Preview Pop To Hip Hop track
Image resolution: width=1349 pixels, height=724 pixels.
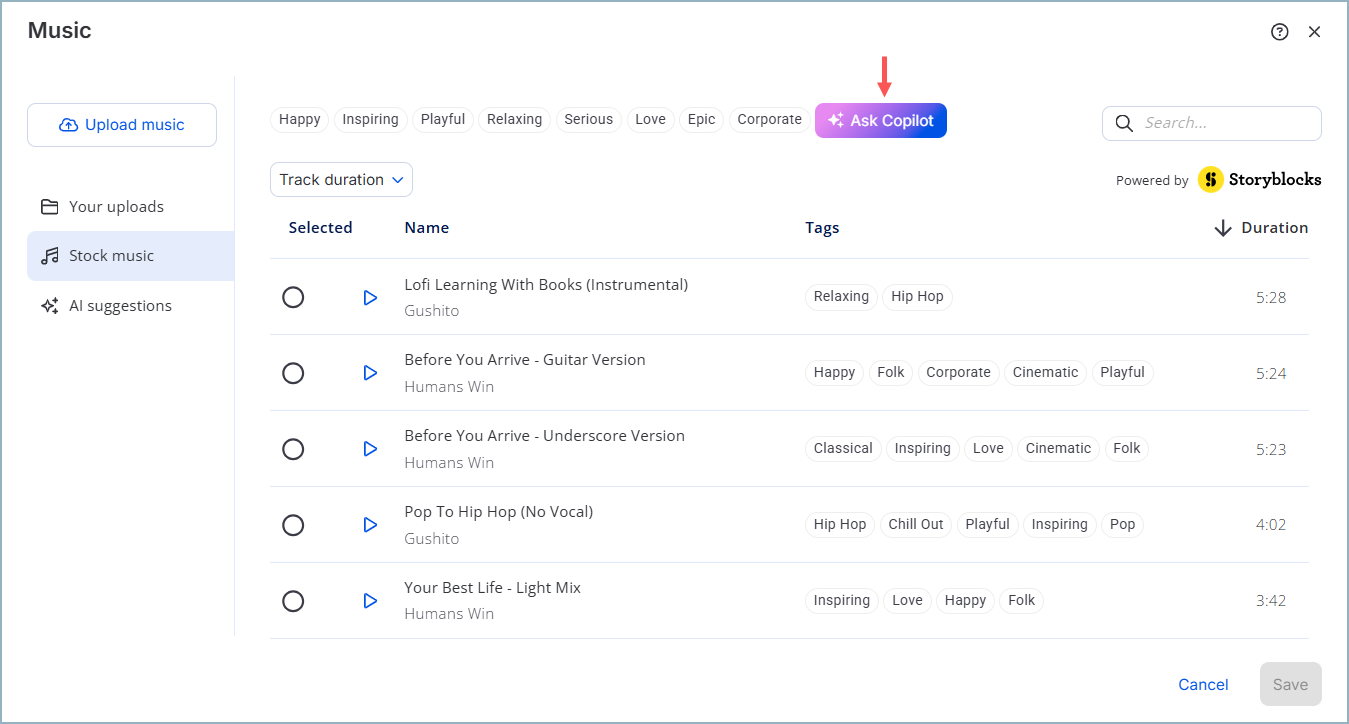pyautogui.click(x=370, y=525)
